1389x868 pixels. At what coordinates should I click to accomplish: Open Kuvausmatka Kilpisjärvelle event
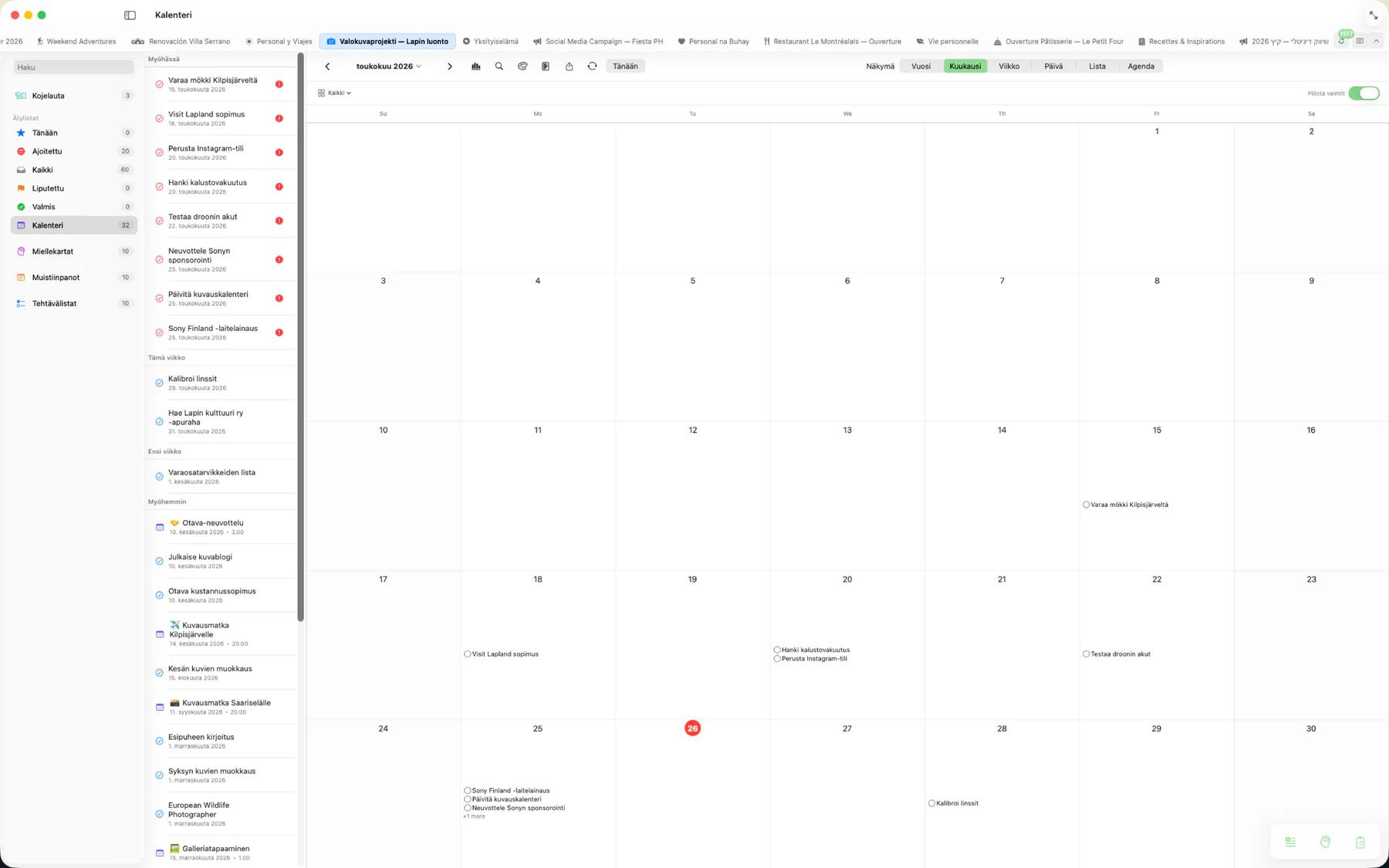point(221,633)
